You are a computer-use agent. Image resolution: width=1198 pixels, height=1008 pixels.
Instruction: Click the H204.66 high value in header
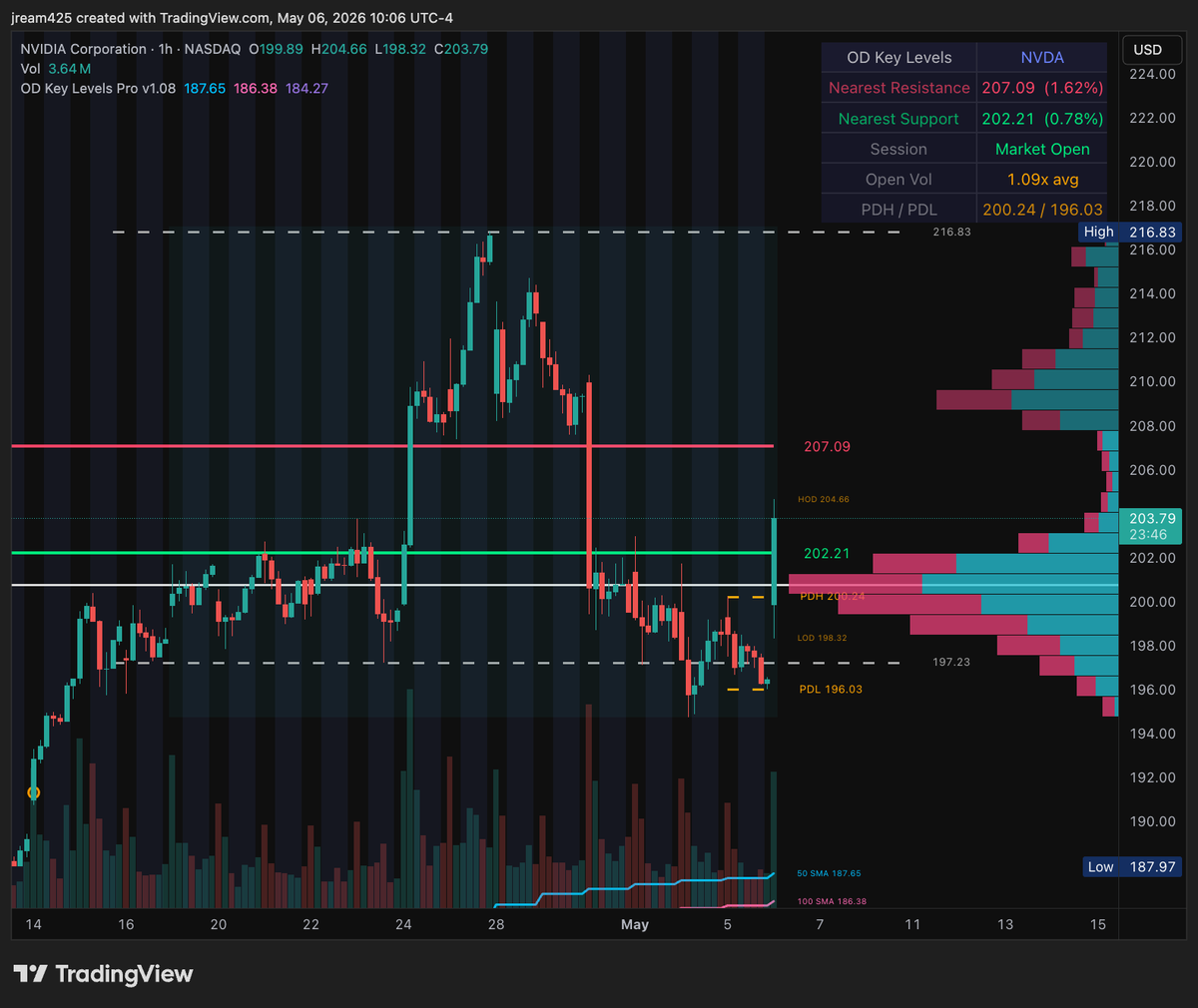click(x=338, y=49)
